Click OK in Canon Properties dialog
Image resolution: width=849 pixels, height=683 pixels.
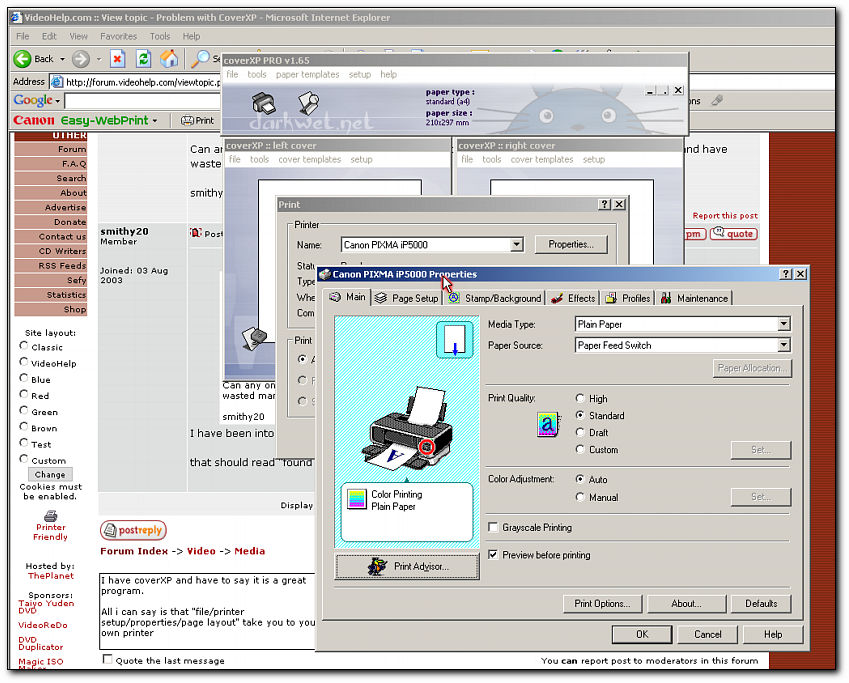(x=642, y=634)
